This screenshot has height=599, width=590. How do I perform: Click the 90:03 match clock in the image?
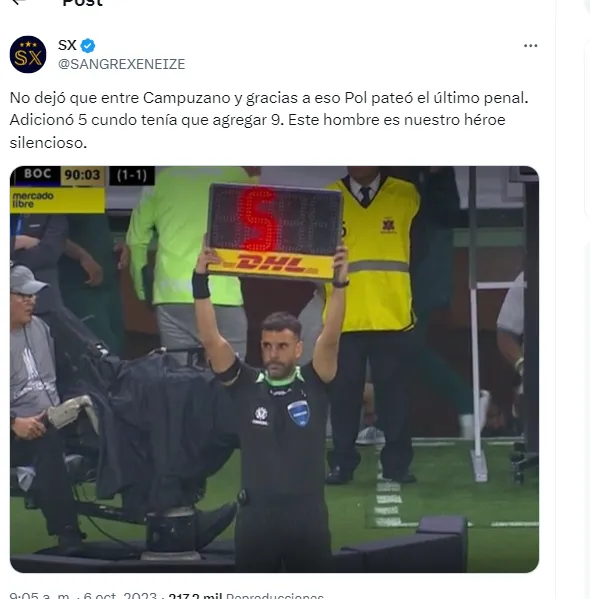tap(82, 175)
